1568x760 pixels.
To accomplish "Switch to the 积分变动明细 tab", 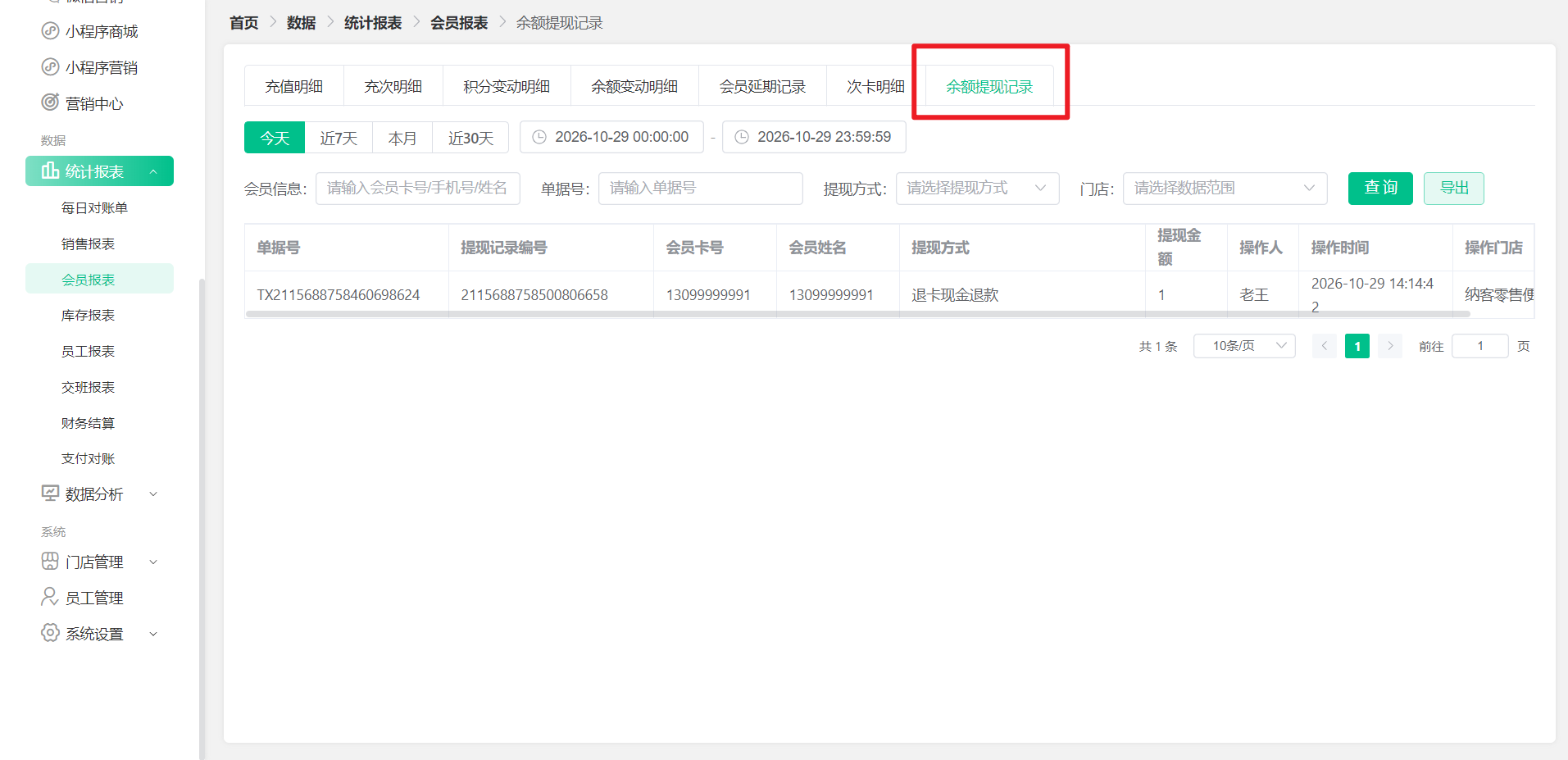I will [x=507, y=86].
